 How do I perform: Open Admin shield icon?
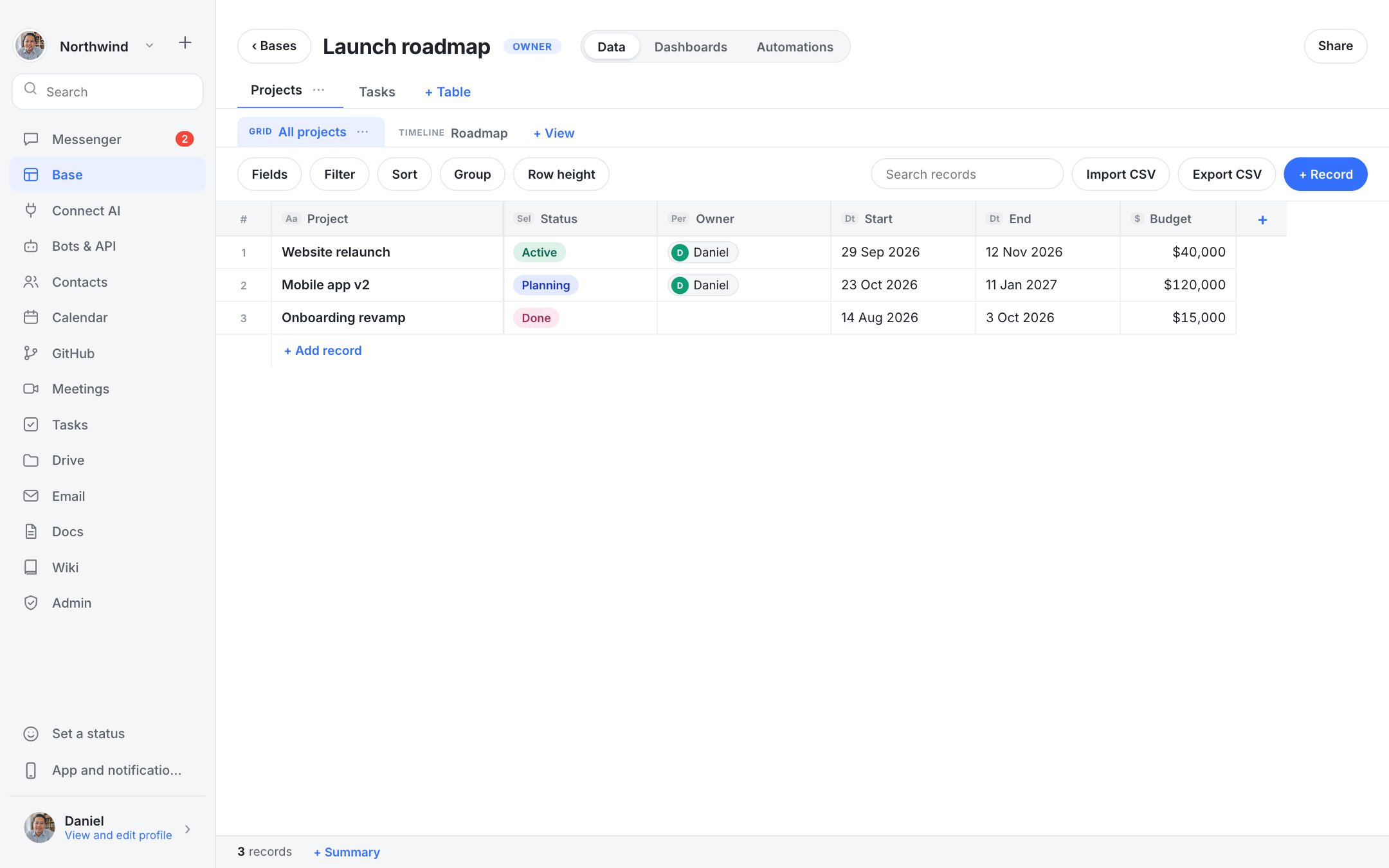pyautogui.click(x=31, y=603)
